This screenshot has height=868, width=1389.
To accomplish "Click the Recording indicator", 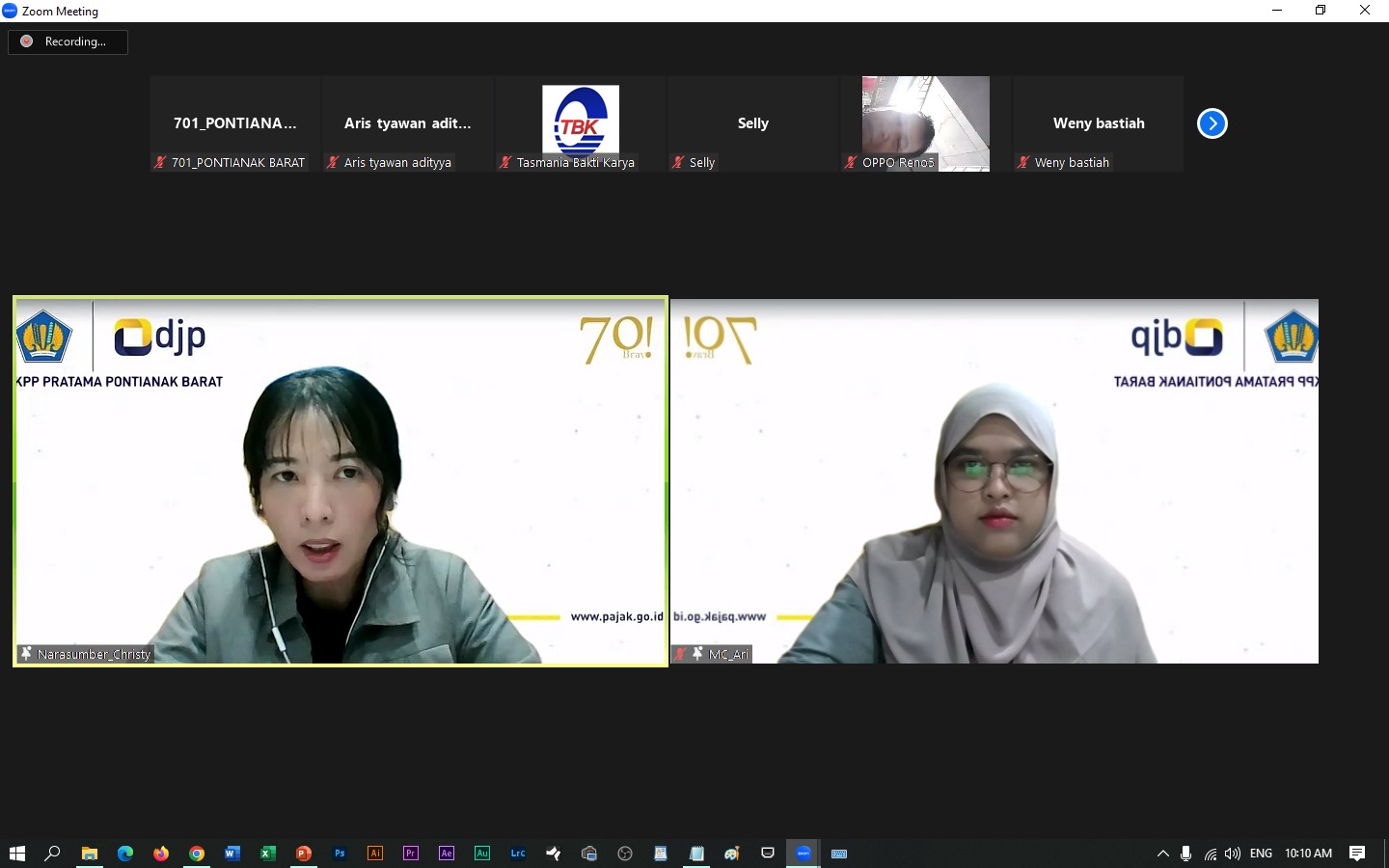I will coord(68,41).
